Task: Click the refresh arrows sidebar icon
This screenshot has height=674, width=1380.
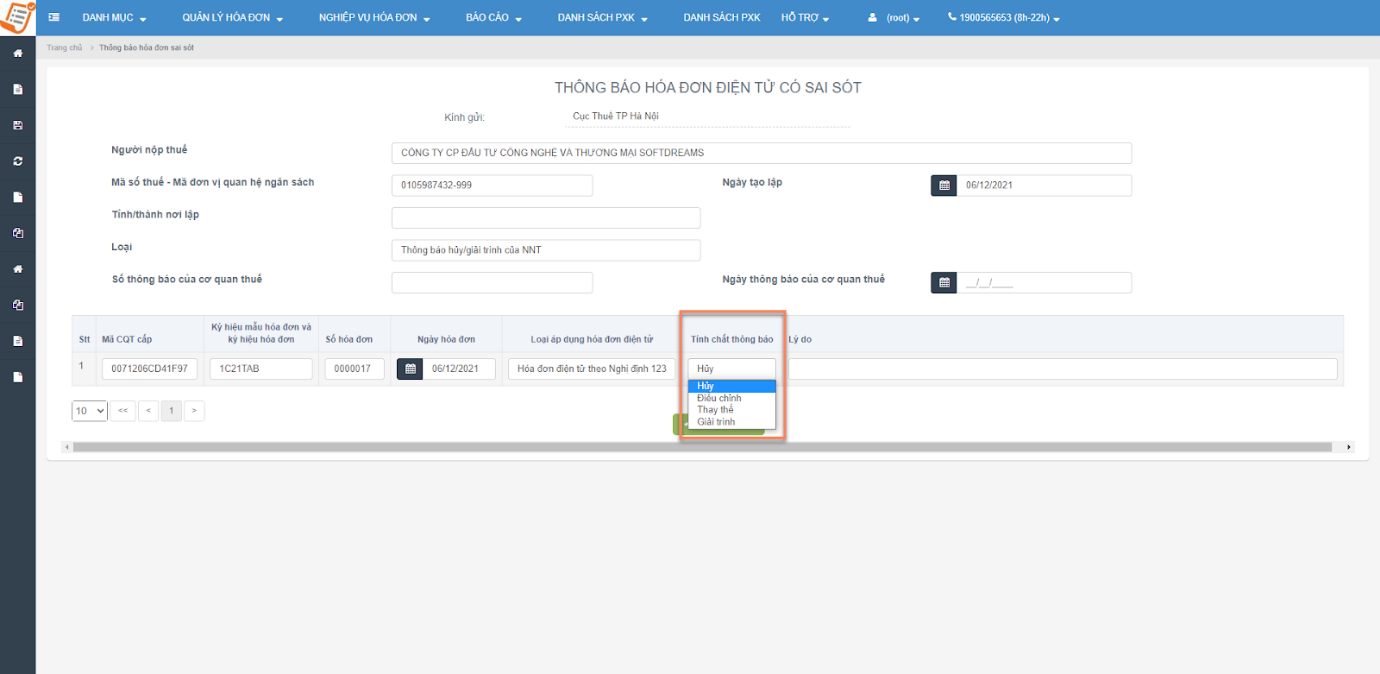Action: tap(17, 161)
